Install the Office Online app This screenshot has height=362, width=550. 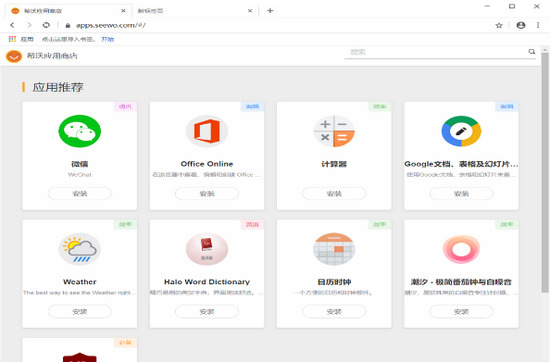[207, 193]
